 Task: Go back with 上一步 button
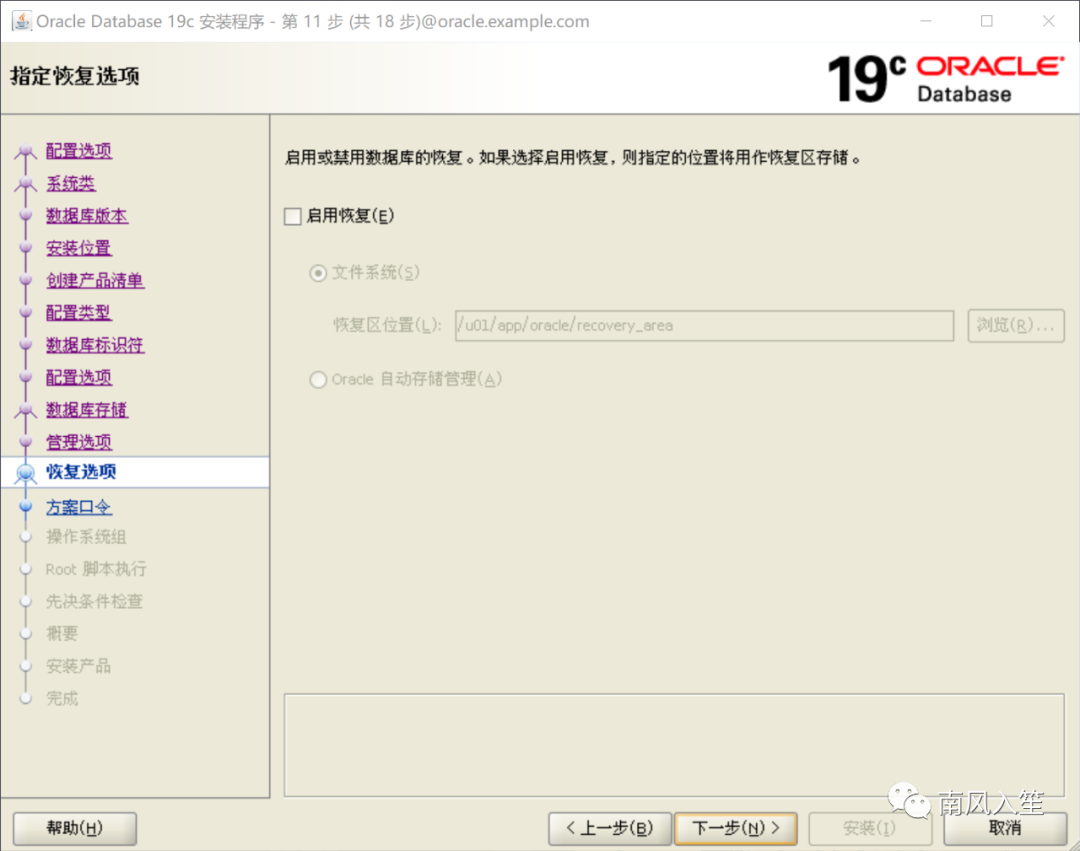coord(610,828)
